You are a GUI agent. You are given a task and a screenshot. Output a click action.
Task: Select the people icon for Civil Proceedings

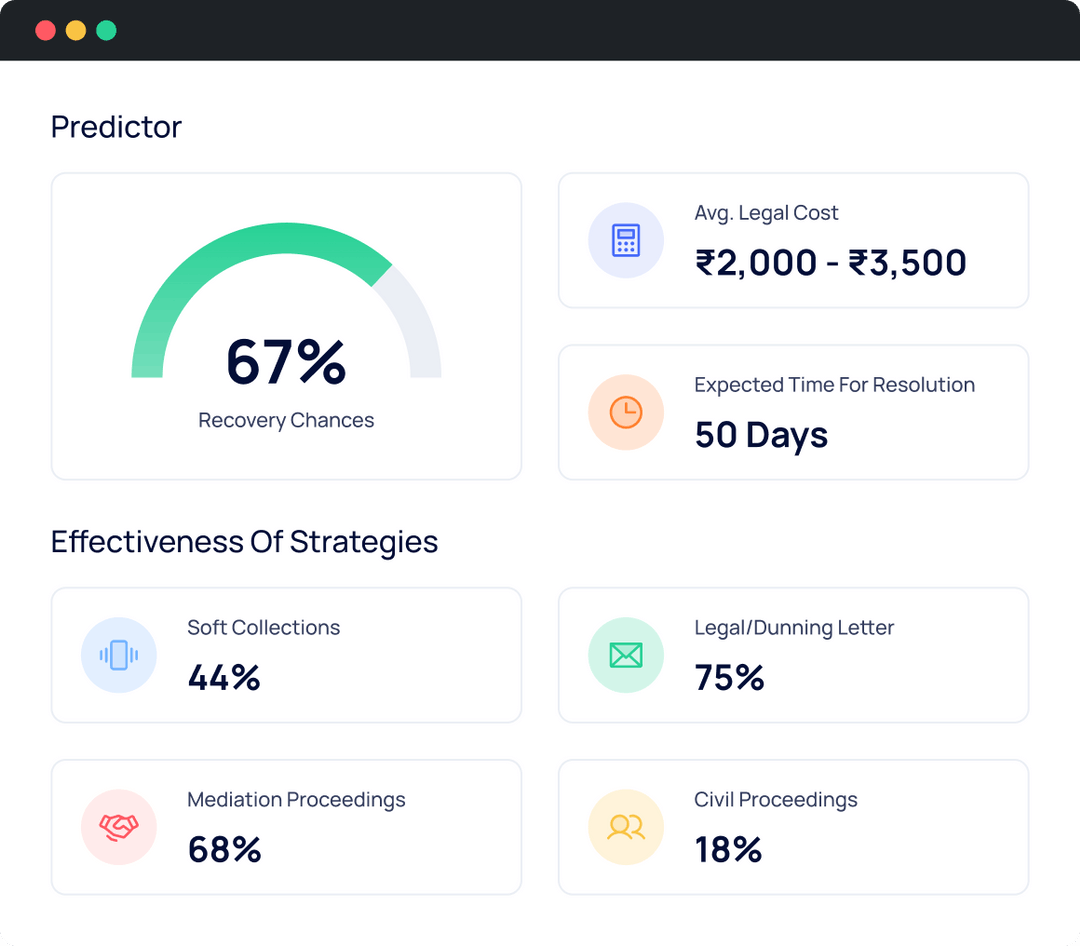click(x=625, y=827)
